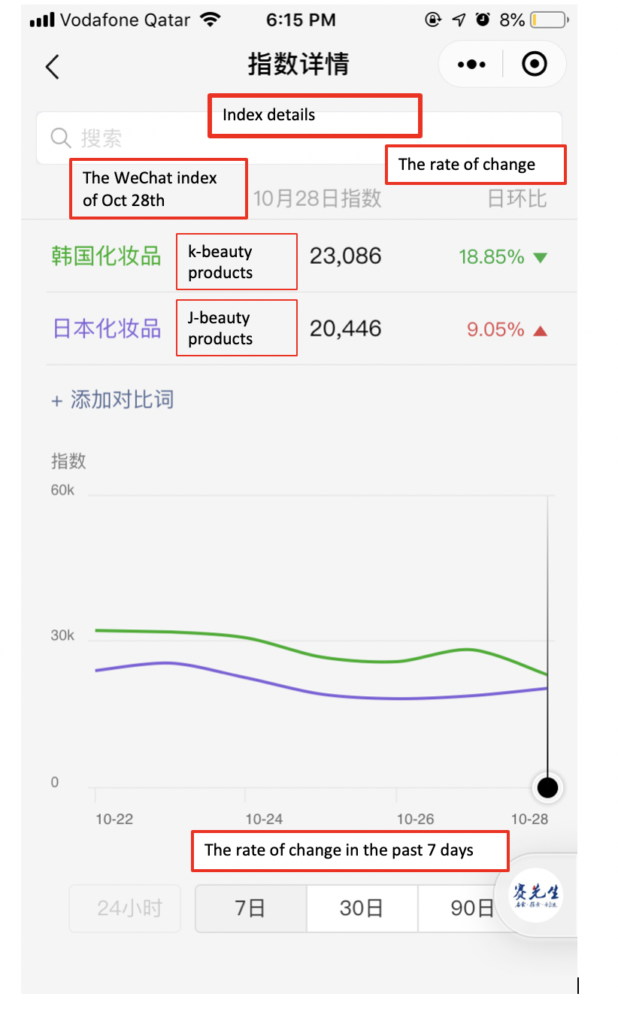Toggle off the k-beauty products keyword row
Screen dimensions: 618x1024
105,256
